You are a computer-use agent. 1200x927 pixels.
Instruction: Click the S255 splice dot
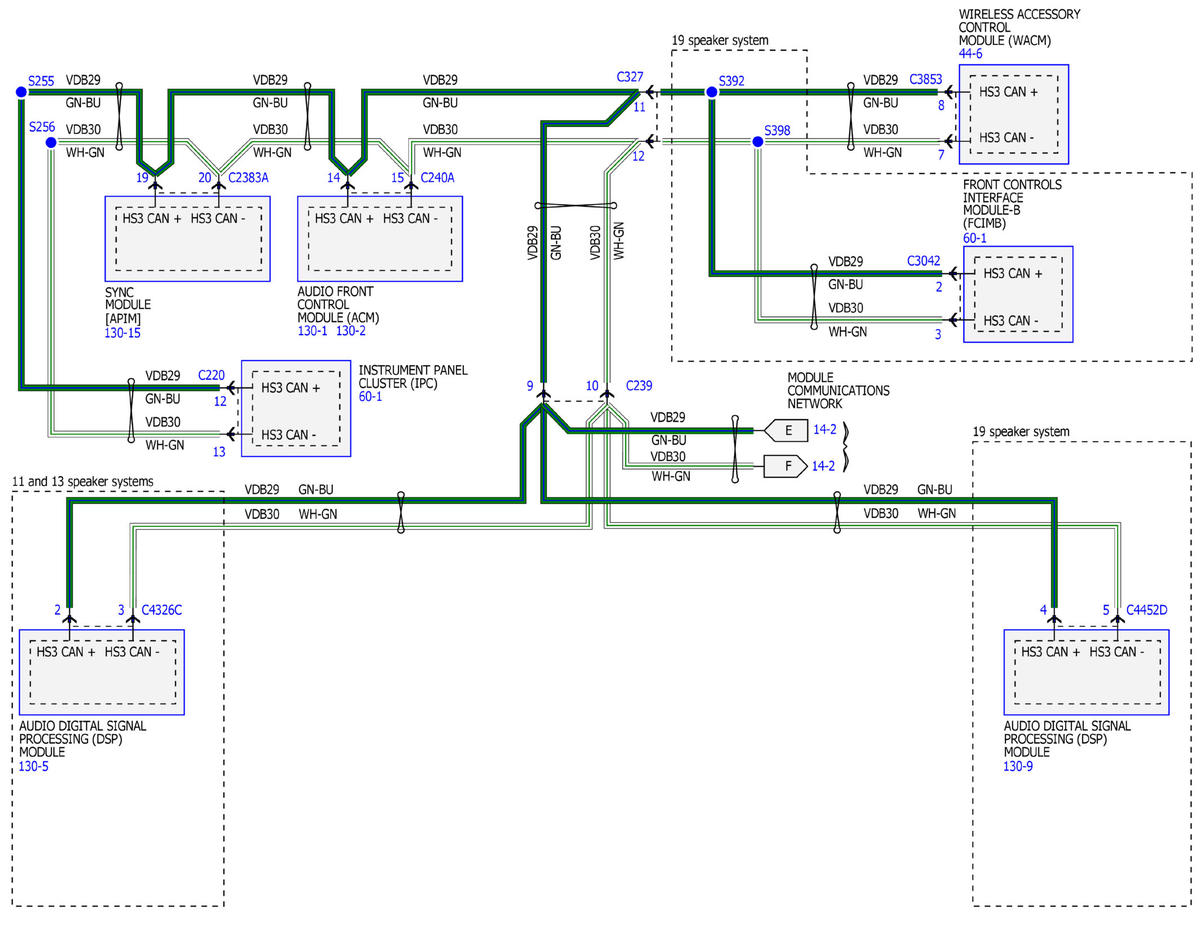click(21, 92)
